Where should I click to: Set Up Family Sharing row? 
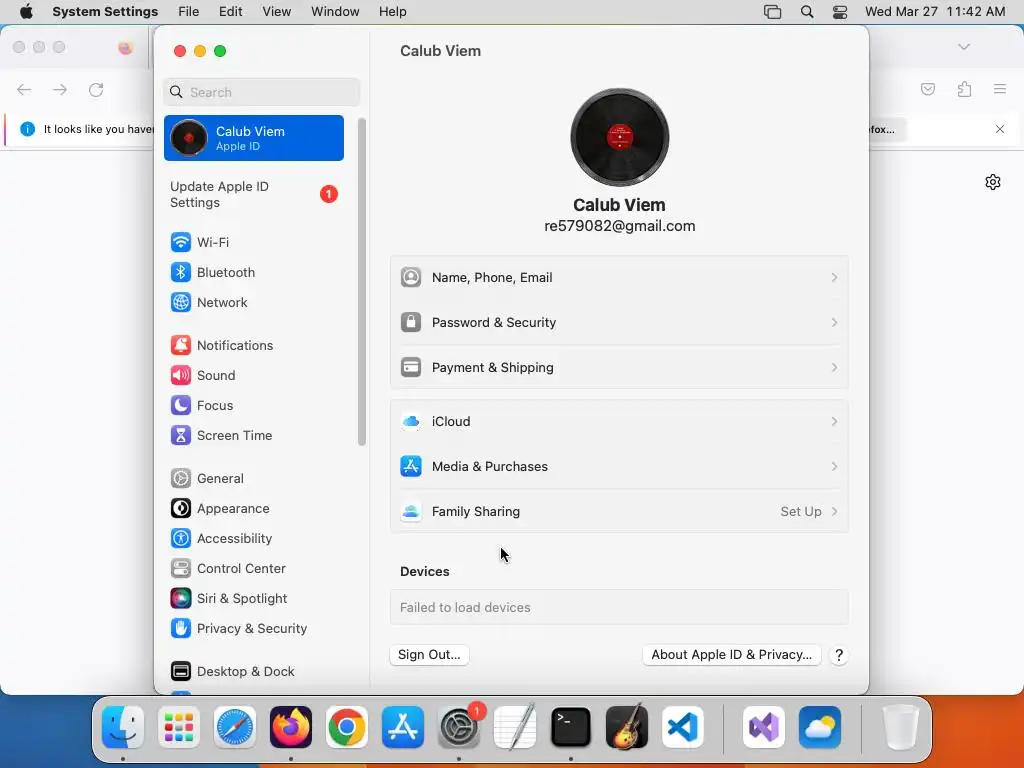pos(619,512)
